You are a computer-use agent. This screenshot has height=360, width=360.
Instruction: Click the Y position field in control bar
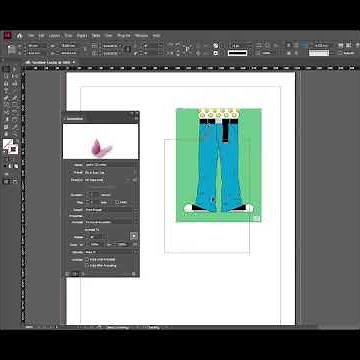[37, 53]
